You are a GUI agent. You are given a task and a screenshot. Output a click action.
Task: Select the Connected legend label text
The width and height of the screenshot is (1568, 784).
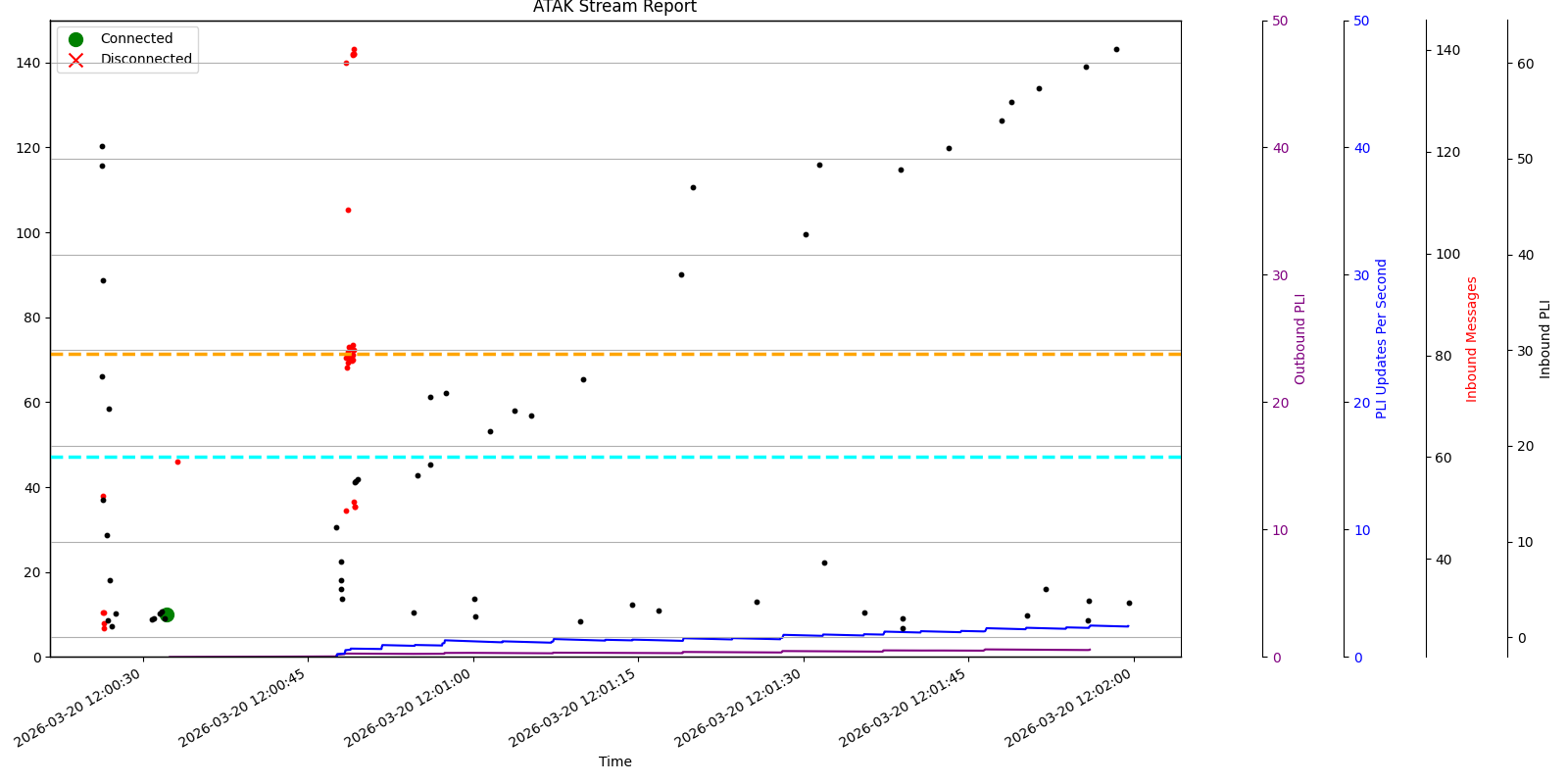pyautogui.click(x=136, y=39)
